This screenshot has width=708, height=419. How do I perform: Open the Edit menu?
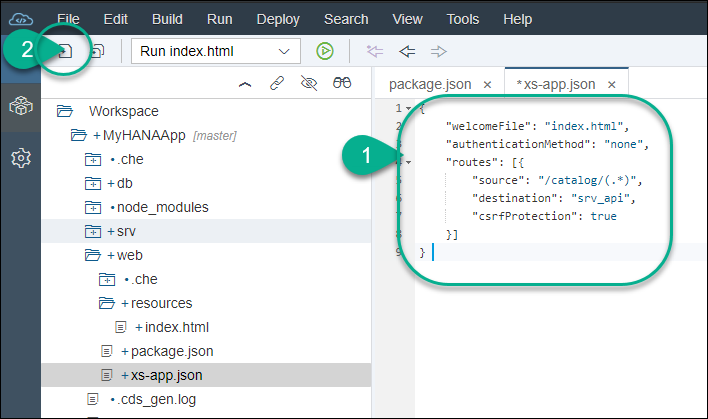coord(116,19)
